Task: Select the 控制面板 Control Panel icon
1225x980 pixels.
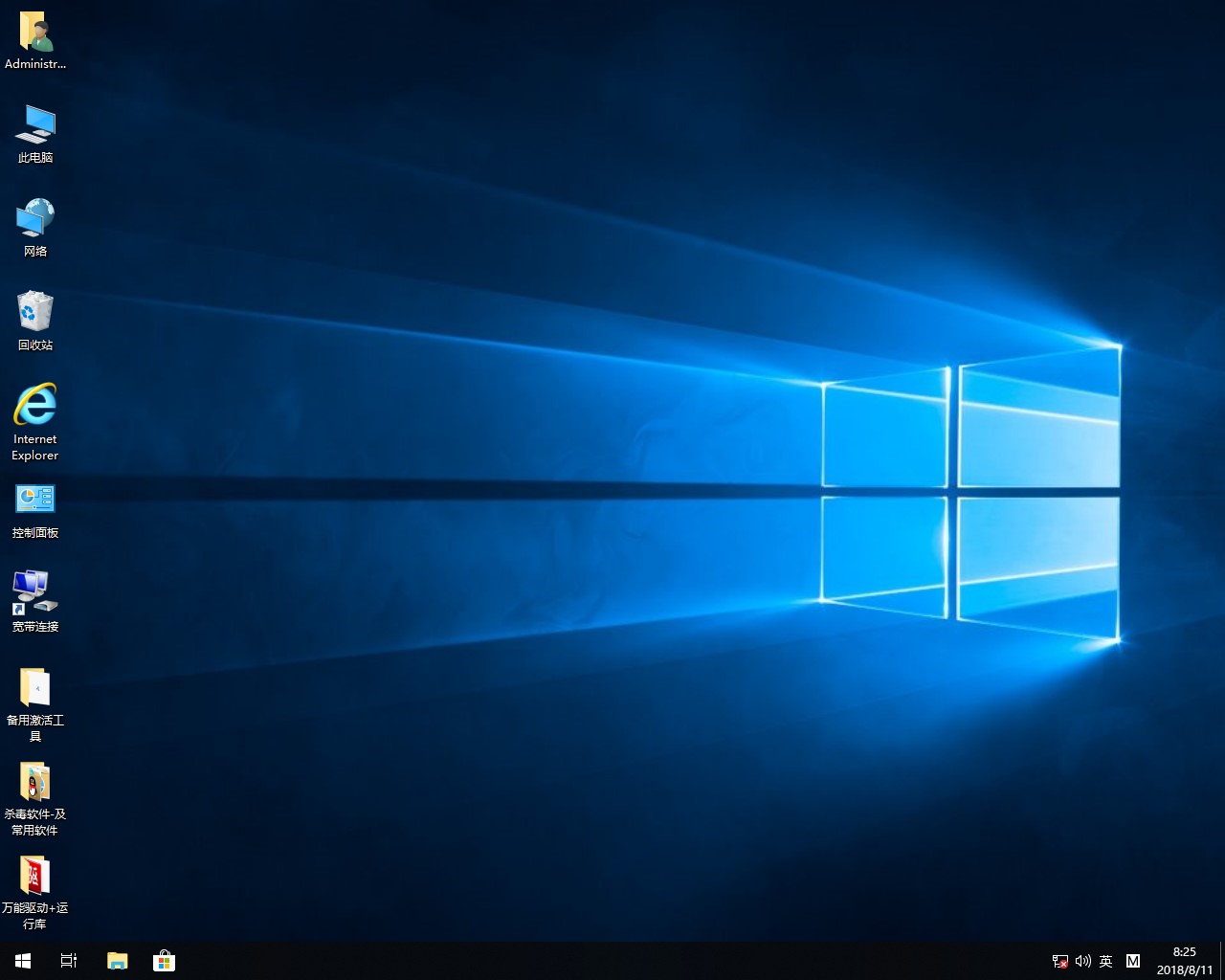Action: tap(35, 511)
